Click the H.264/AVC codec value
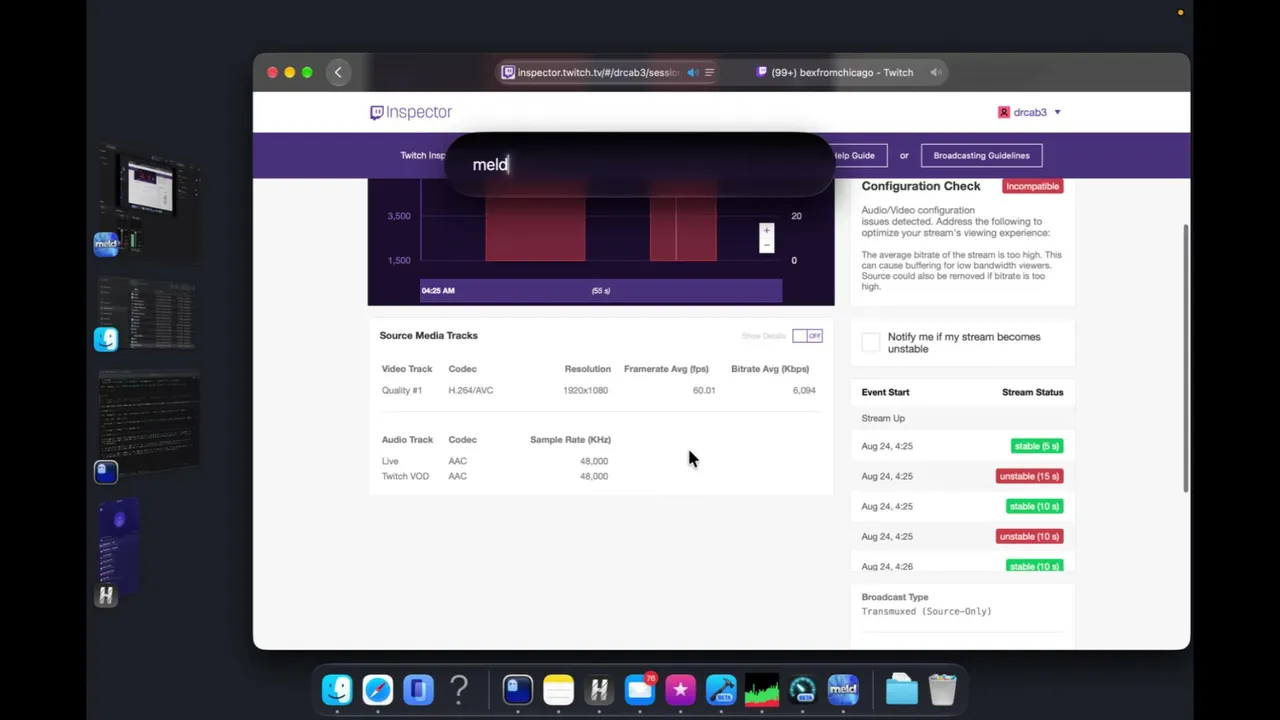The height and width of the screenshot is (720, 1280). coord(470,390)
